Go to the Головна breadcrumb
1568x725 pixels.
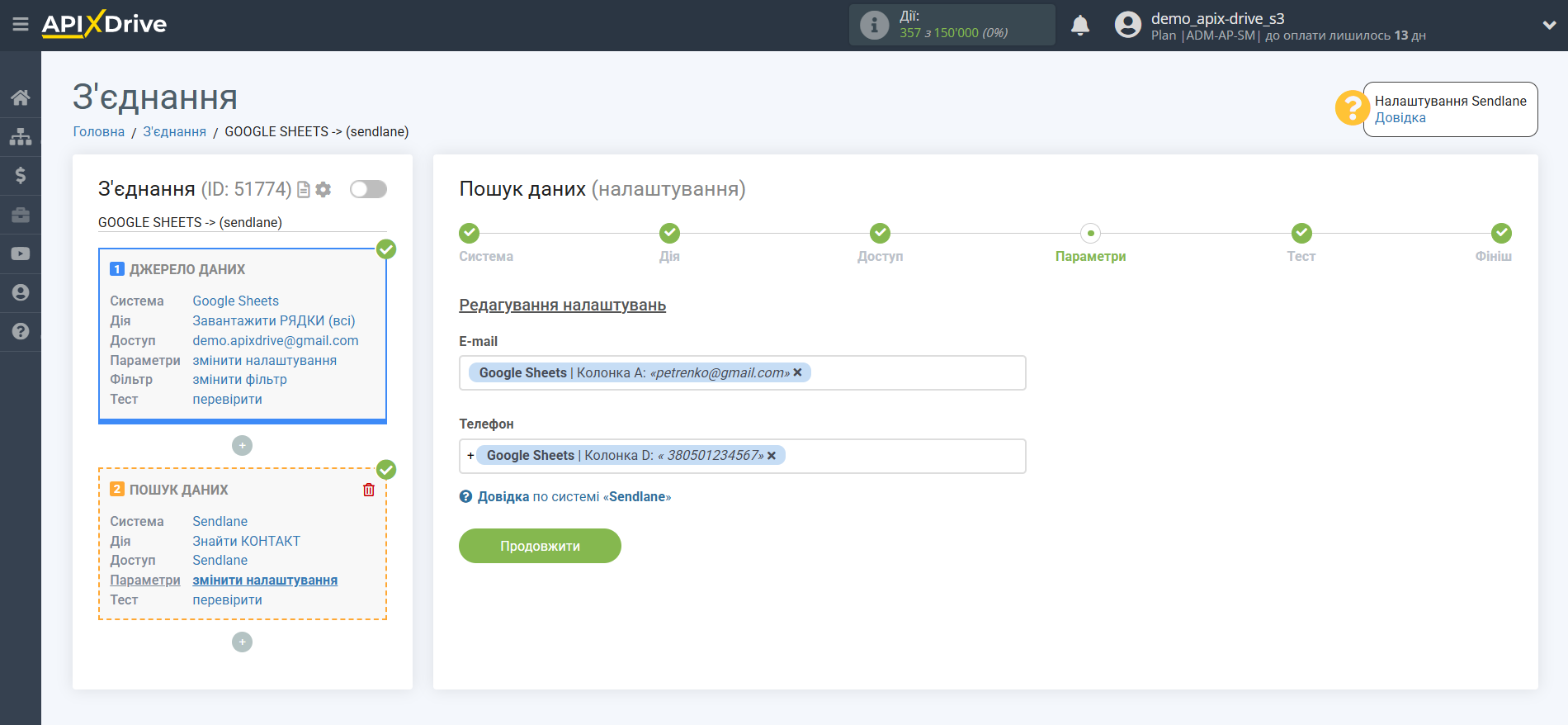(x=99, y=132)
